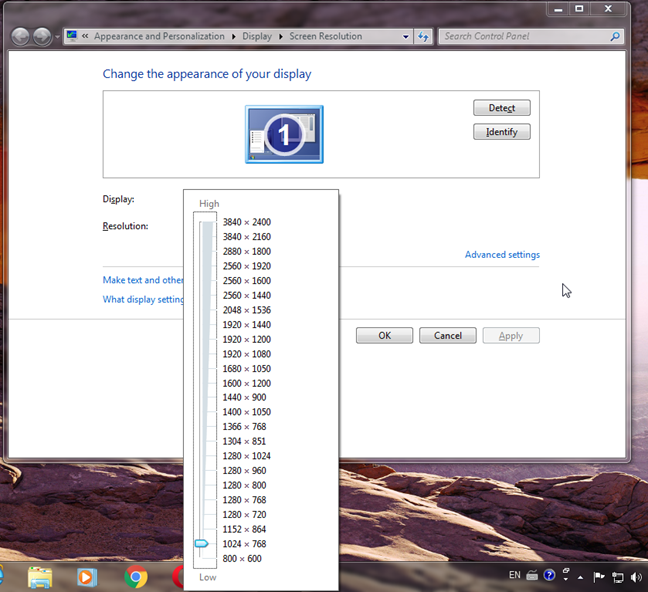Select 1440 × 900 resolution

[244, 397]
